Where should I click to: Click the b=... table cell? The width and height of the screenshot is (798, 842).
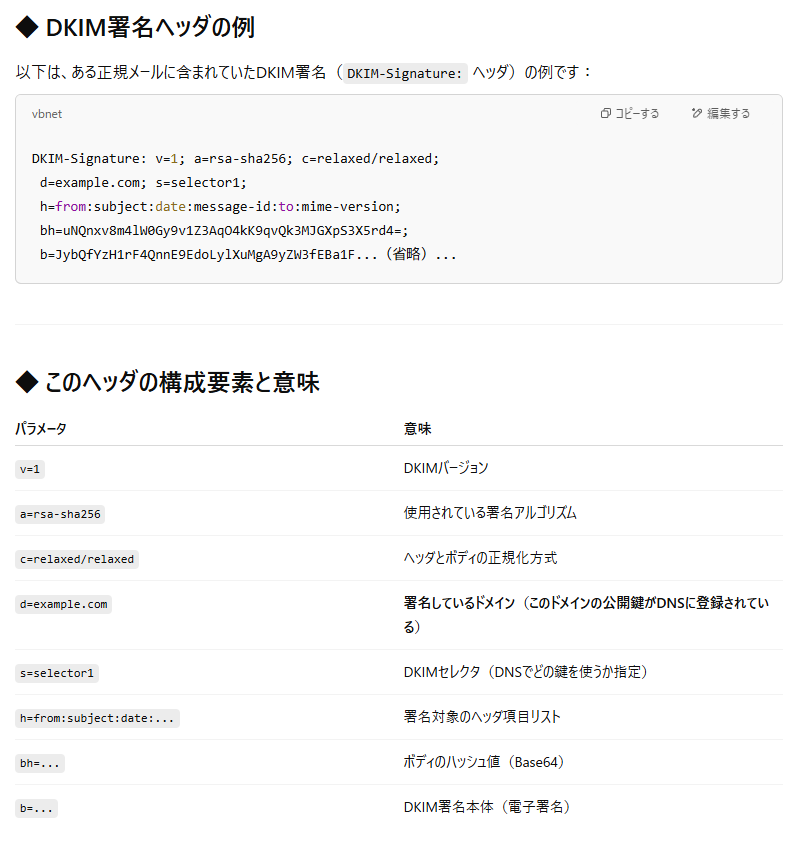tap(37, 809)
